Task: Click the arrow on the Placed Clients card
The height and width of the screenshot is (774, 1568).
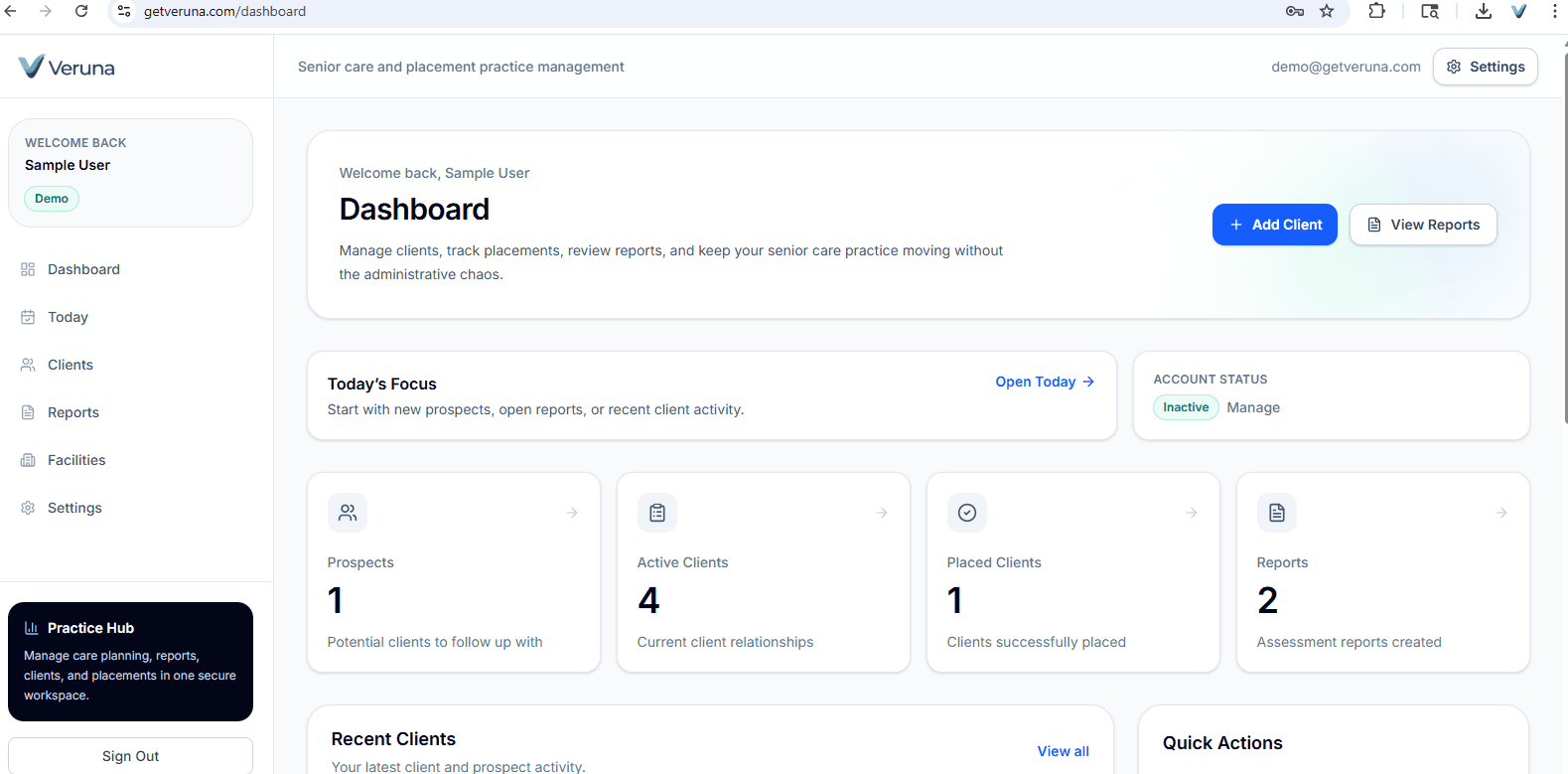Action: pyautogui.click(x=1192, y=513)
